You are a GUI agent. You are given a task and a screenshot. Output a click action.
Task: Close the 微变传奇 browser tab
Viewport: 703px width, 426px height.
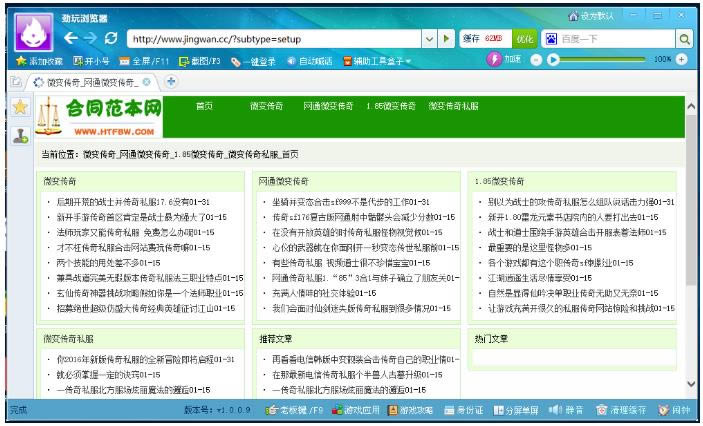pos(147,81)
